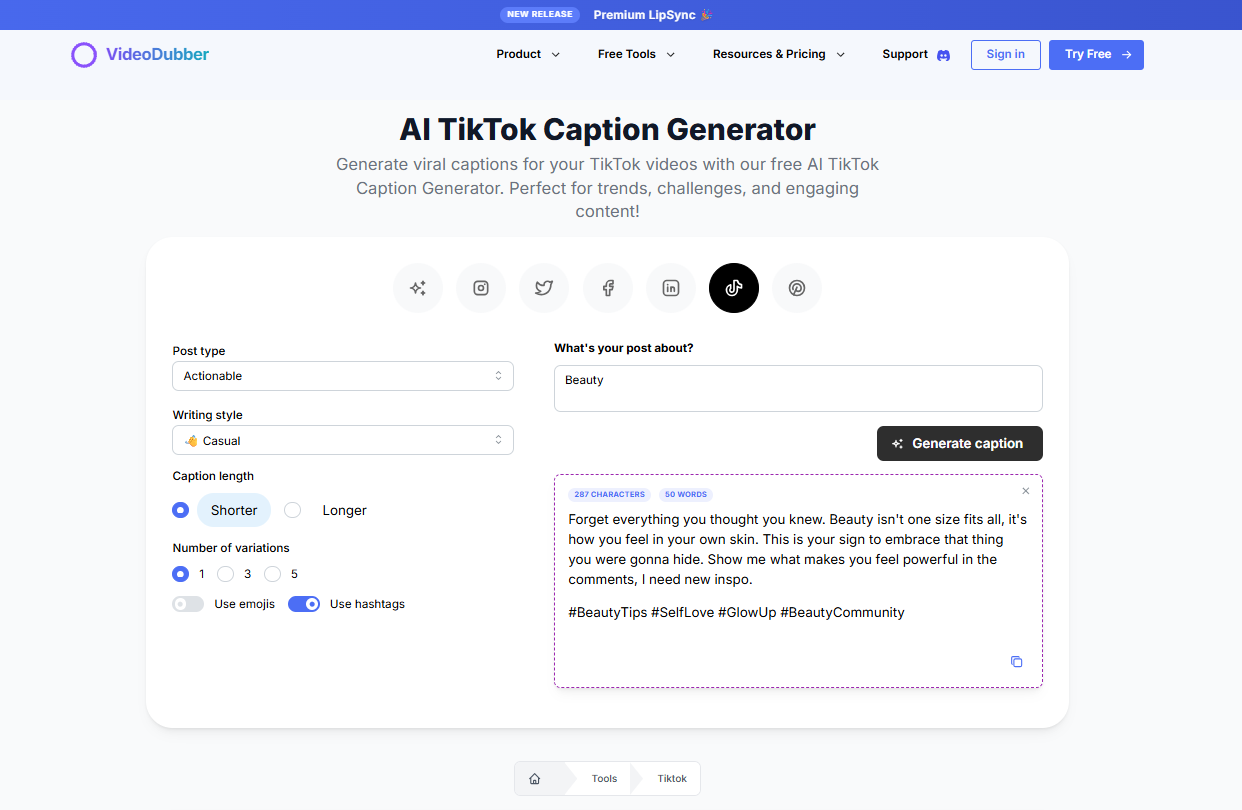The image size is (1242, 810).
Task: Click the VideoDubber brand name
Action: [158, 55]
